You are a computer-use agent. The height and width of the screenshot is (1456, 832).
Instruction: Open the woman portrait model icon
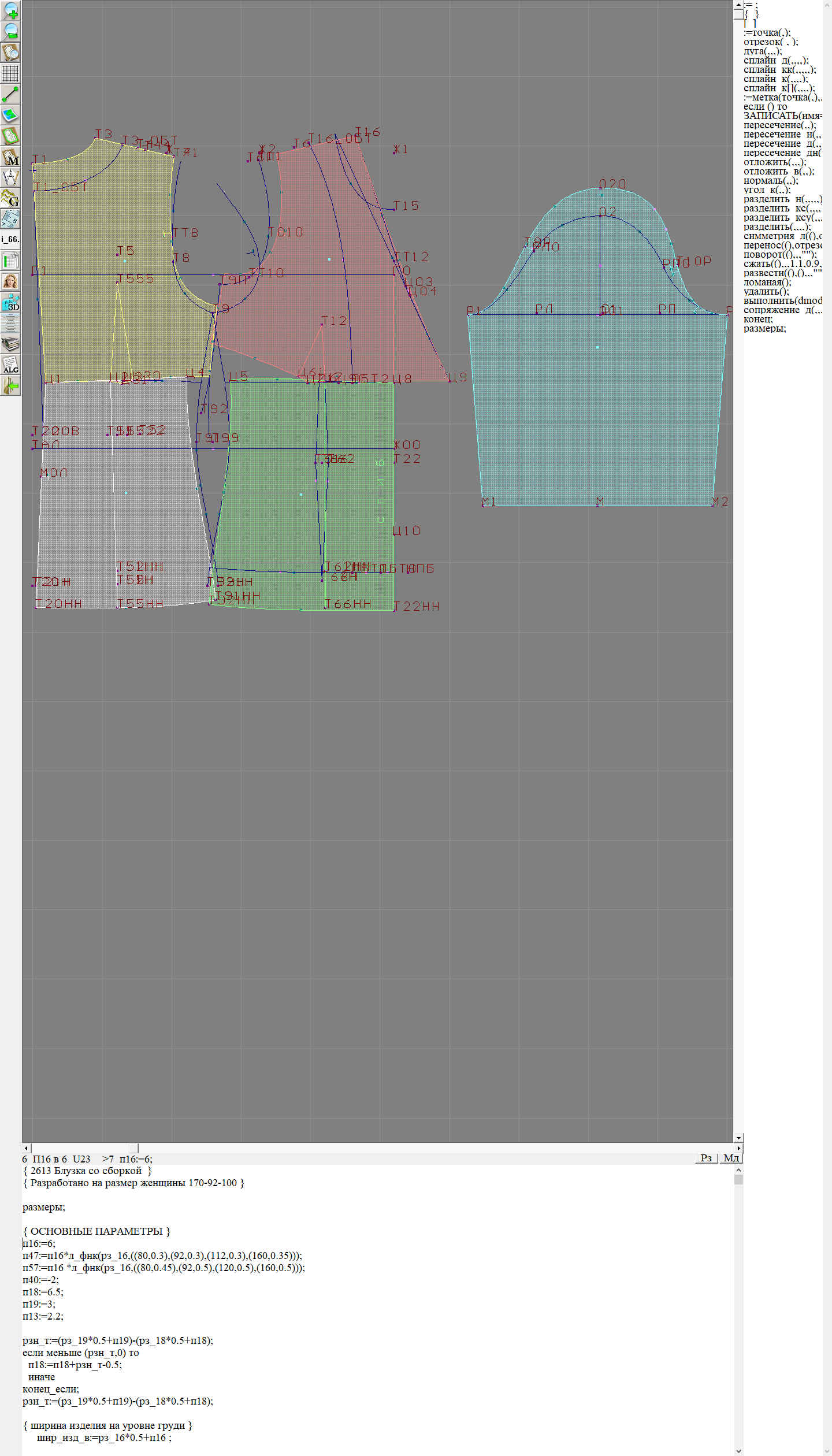[x=10, y=281]
